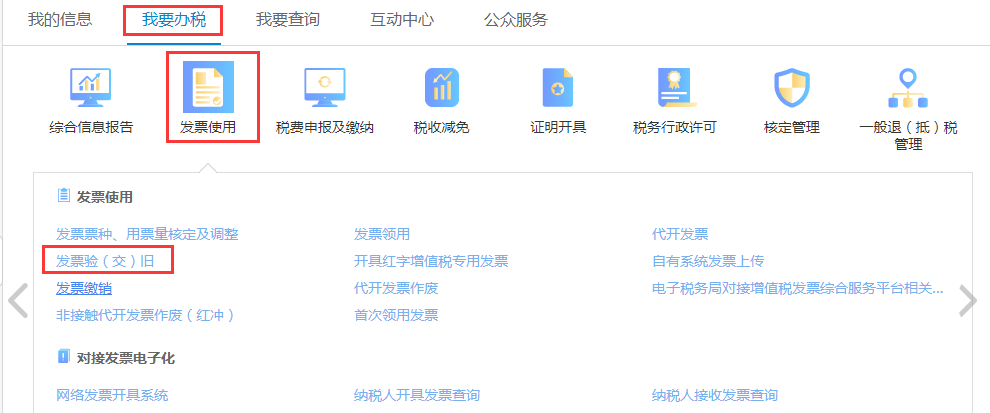Switch to the 我要查询 tab
990x413 pixels.
pos(288,20)
